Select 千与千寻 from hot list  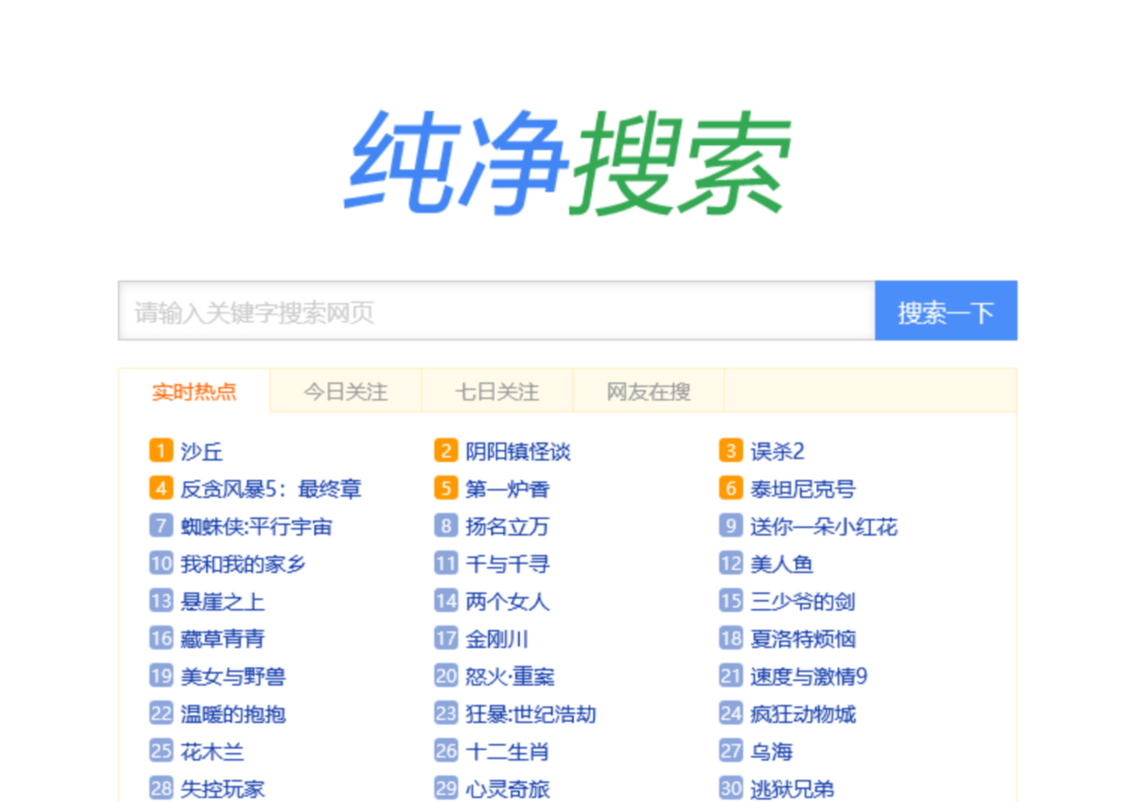[507, 564]
